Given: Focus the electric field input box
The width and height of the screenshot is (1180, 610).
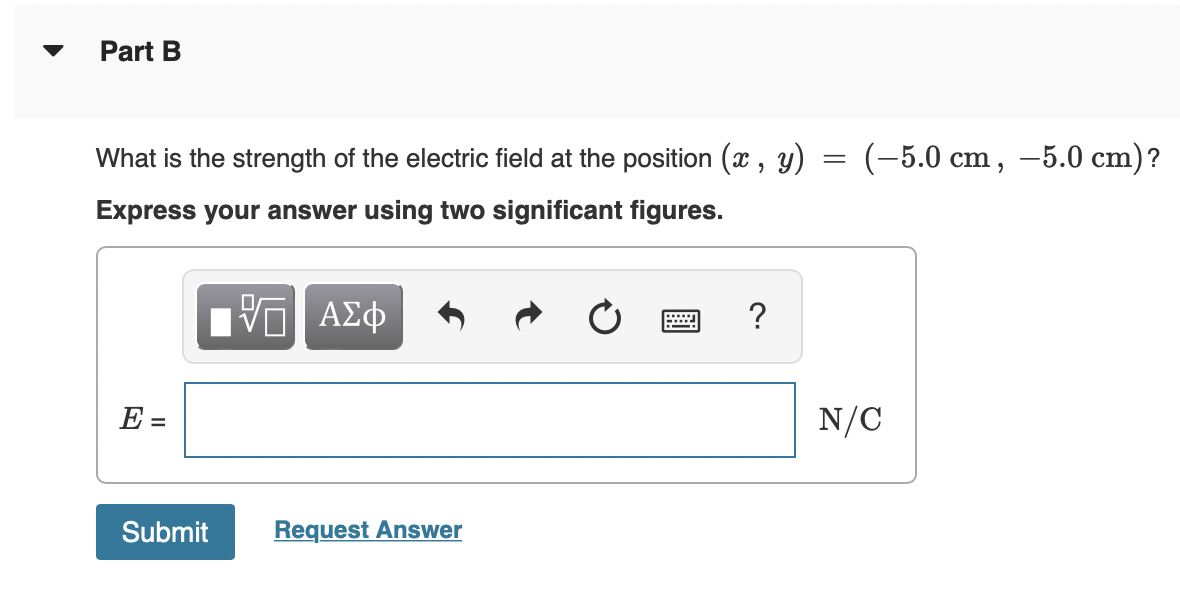Looking at the screenshot, I should point(489,420).
